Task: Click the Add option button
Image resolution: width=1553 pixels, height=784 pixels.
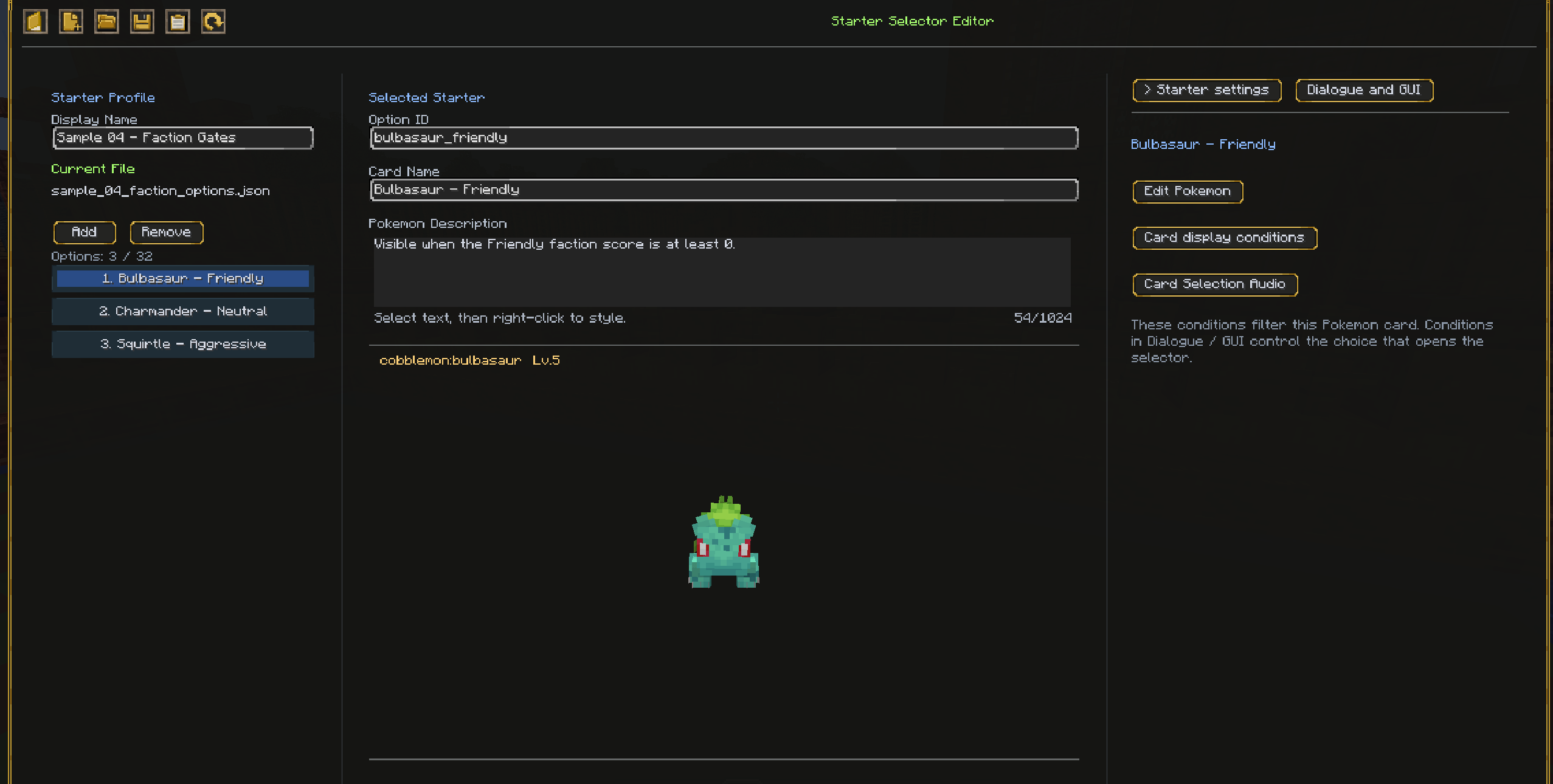Action: [85, 233]
